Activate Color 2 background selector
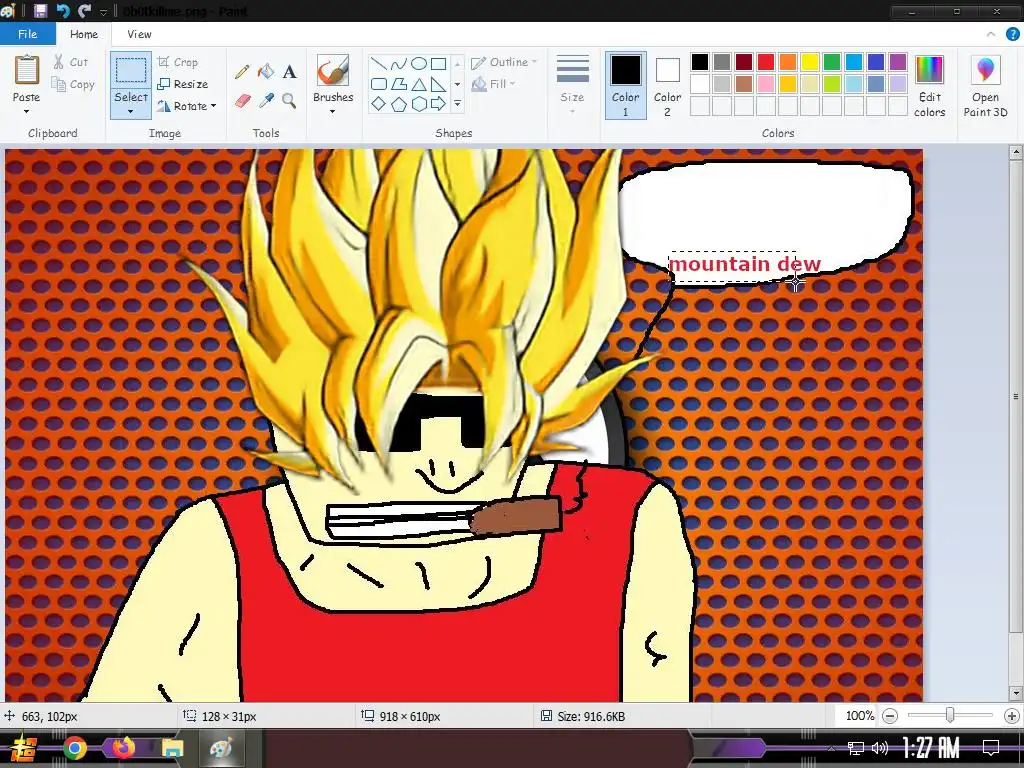Screen dimensions: 1024x768 point(667,86)
